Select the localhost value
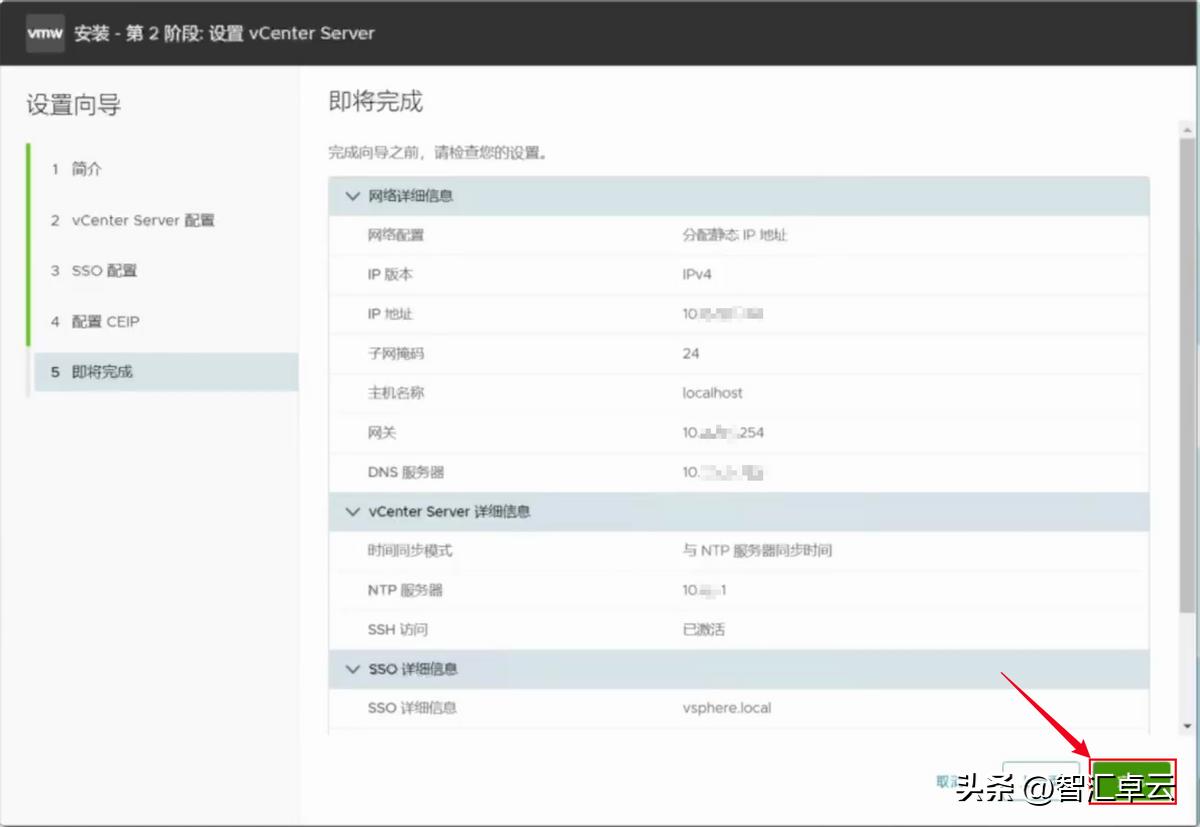 point(713,393)
